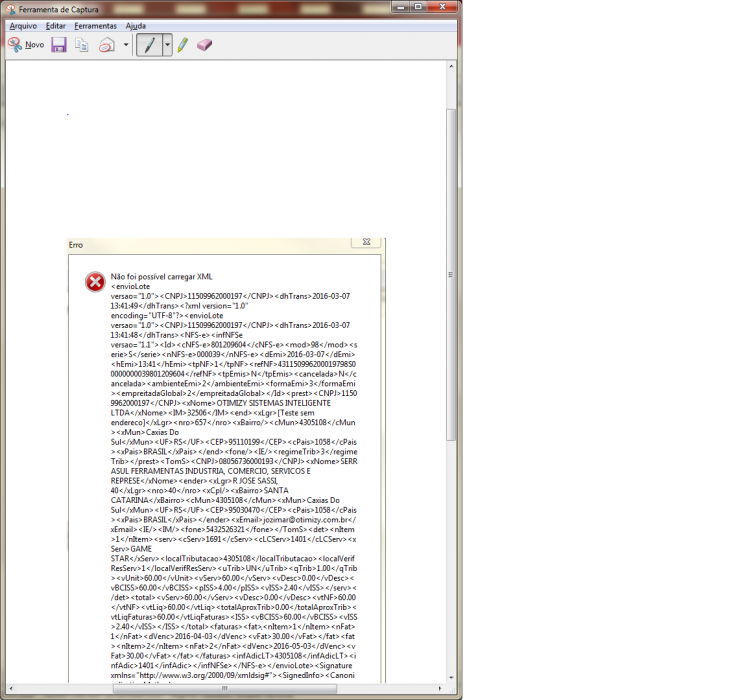Click text 'ASUL FERRAMENTAS INDUSTRIA, COMERCIO, SERVICOS E'
The image size is (747, 700).
[211, 471]
